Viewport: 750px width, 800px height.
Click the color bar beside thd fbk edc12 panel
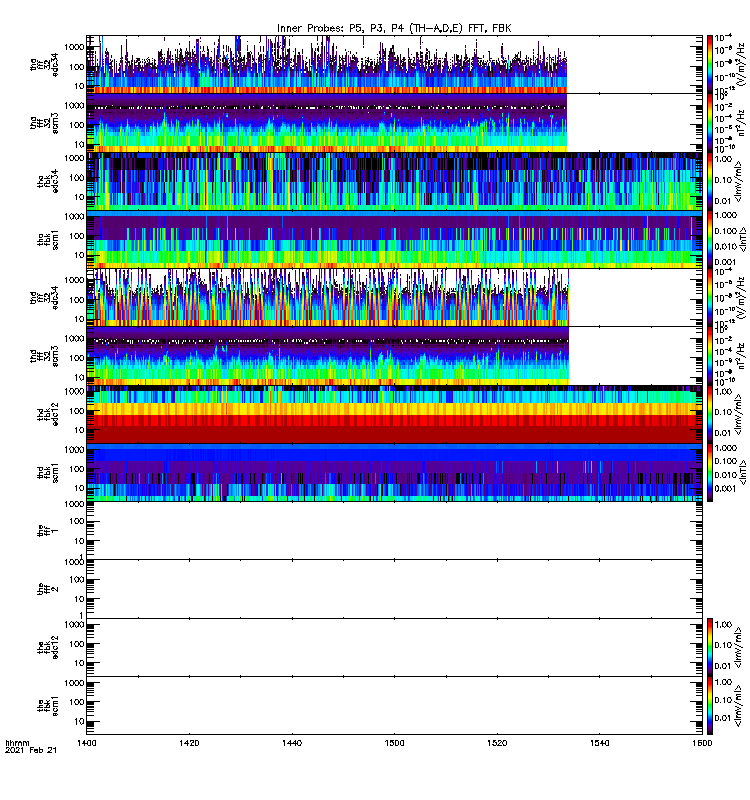tap(710, 414)
